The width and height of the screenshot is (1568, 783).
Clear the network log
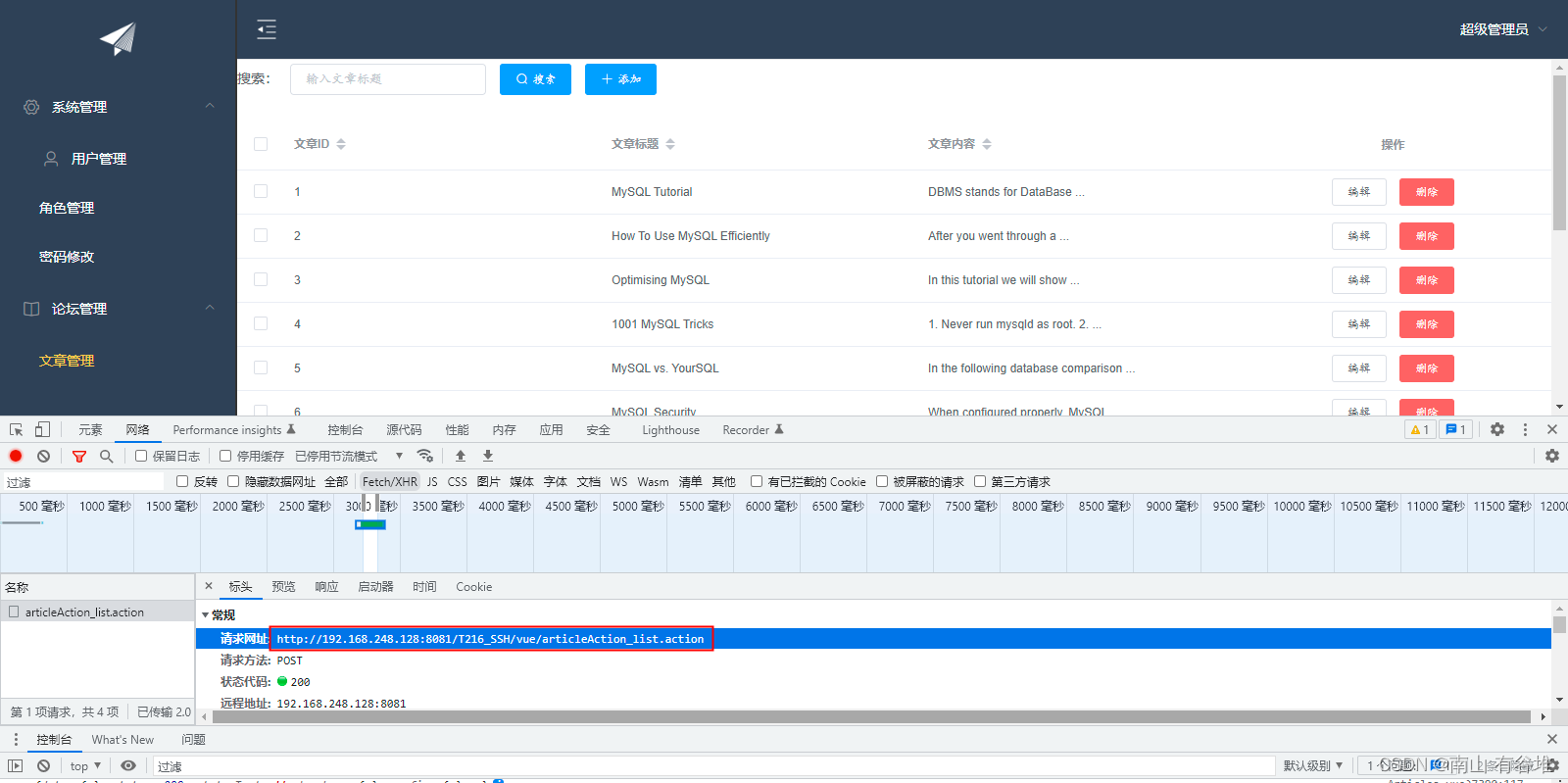(x=43, y=456)
